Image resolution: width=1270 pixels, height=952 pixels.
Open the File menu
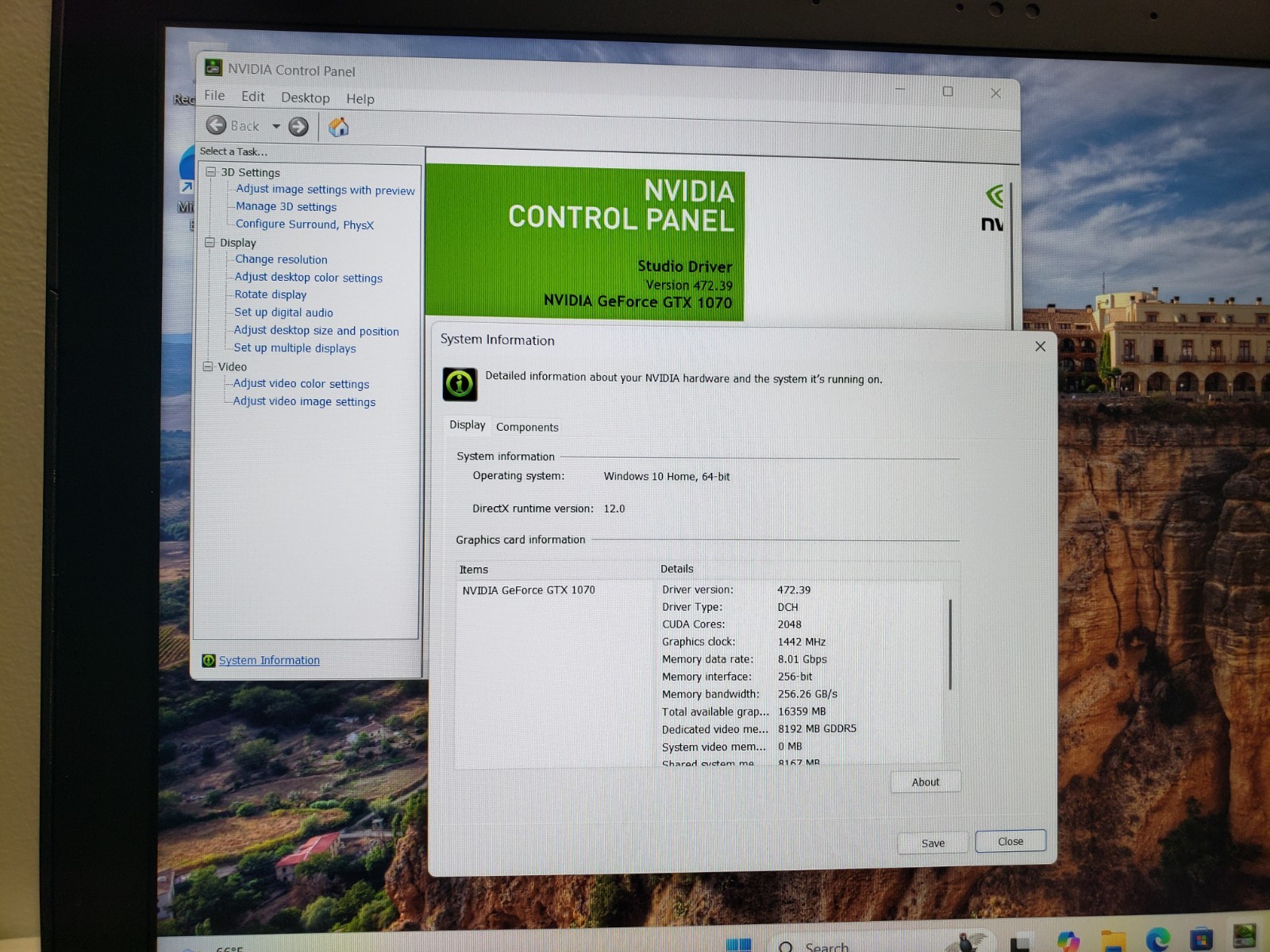(x=214, y=95)
